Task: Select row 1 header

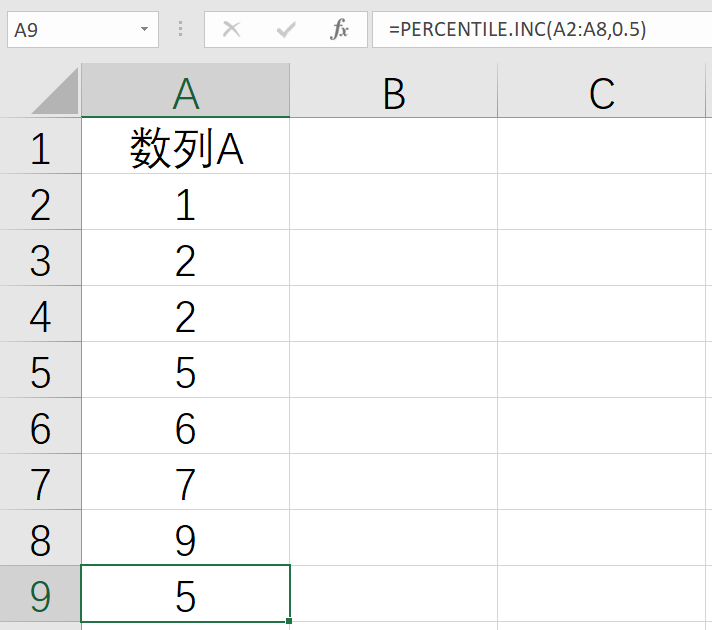Action: (40, 149)
